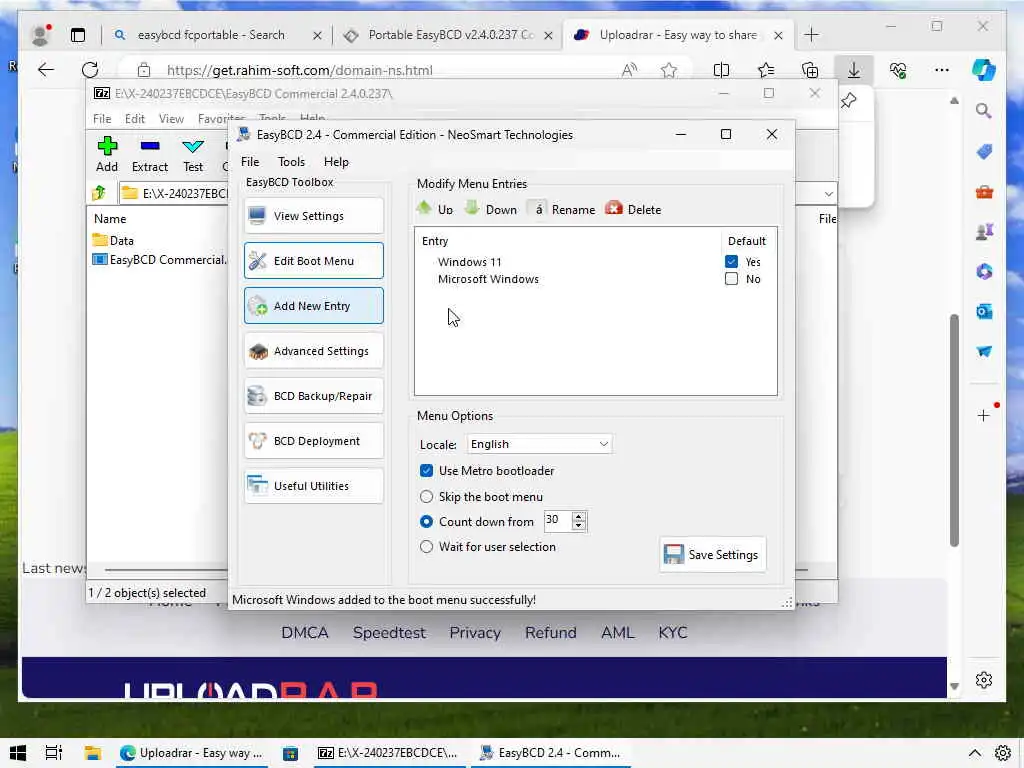Open Refund link on Uploadrar page
Viewport: 1024px width, 768px height.
click(551, 633)
